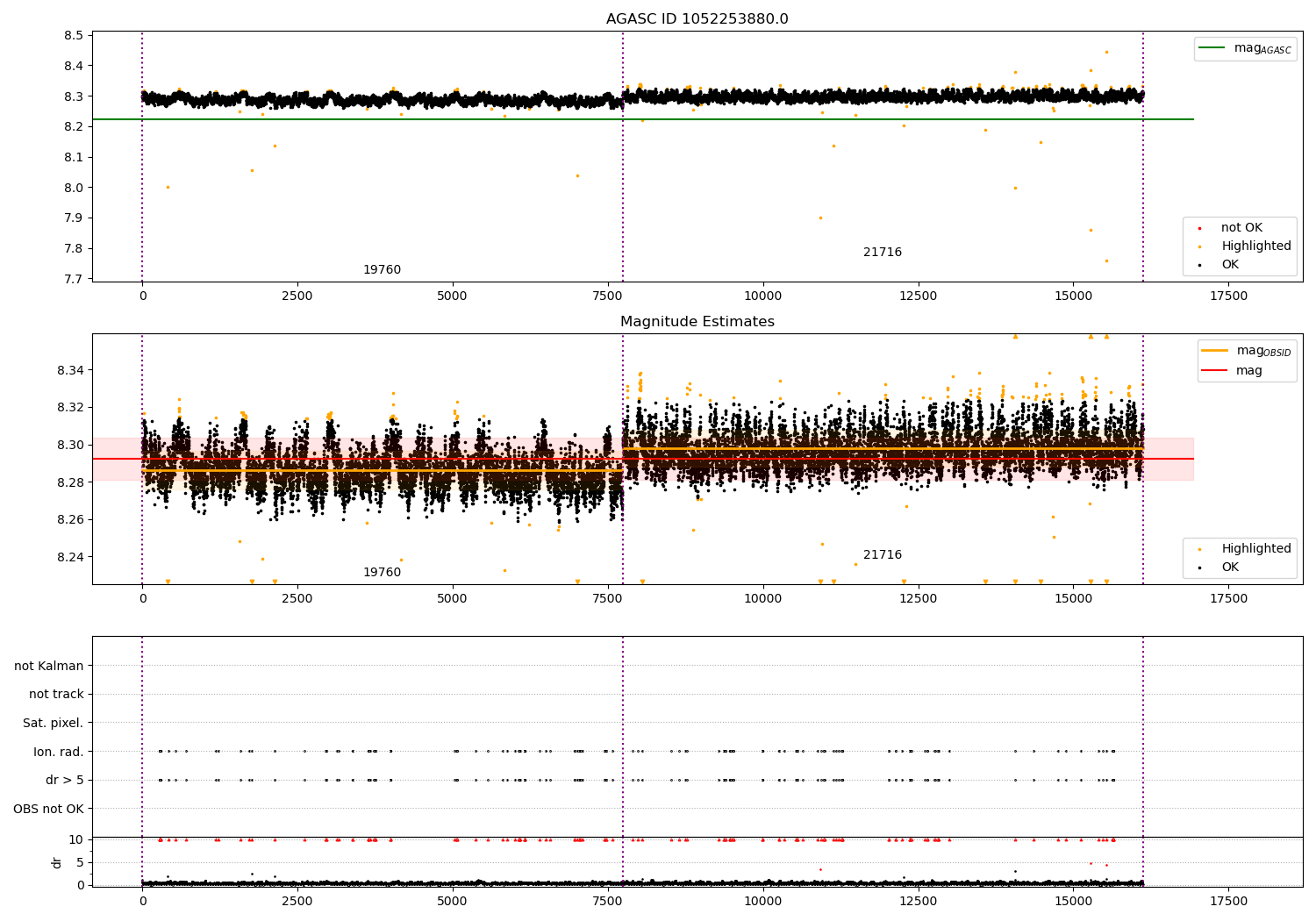Click the 'dr > 5' row label
The image size is (1316, 921).
click(x=65, y=781)
